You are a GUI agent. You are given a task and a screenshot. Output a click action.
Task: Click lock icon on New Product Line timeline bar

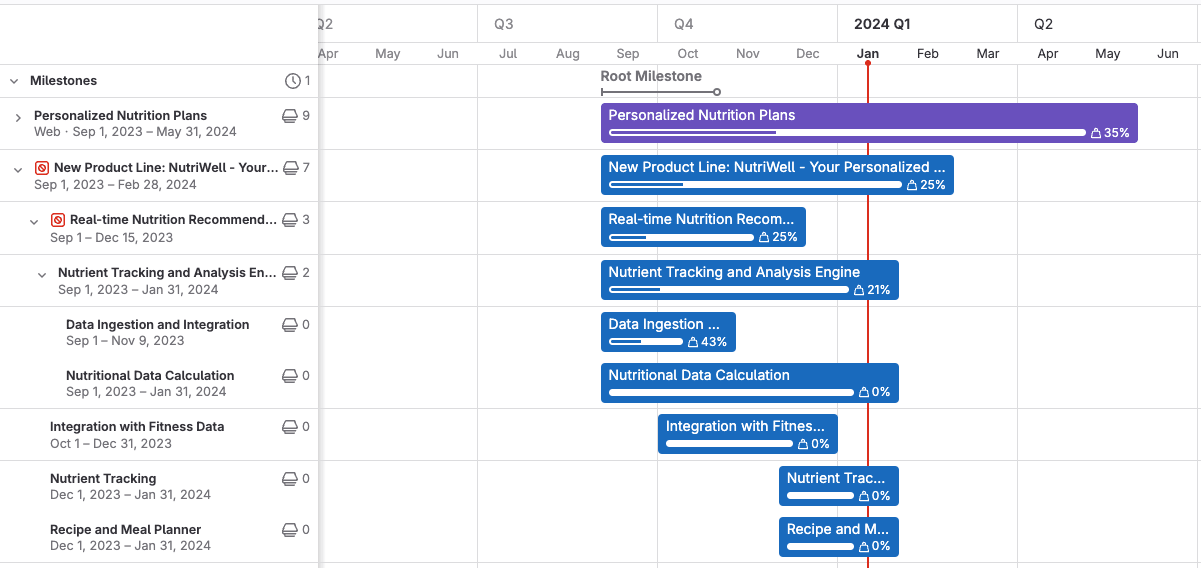point(912,185)
